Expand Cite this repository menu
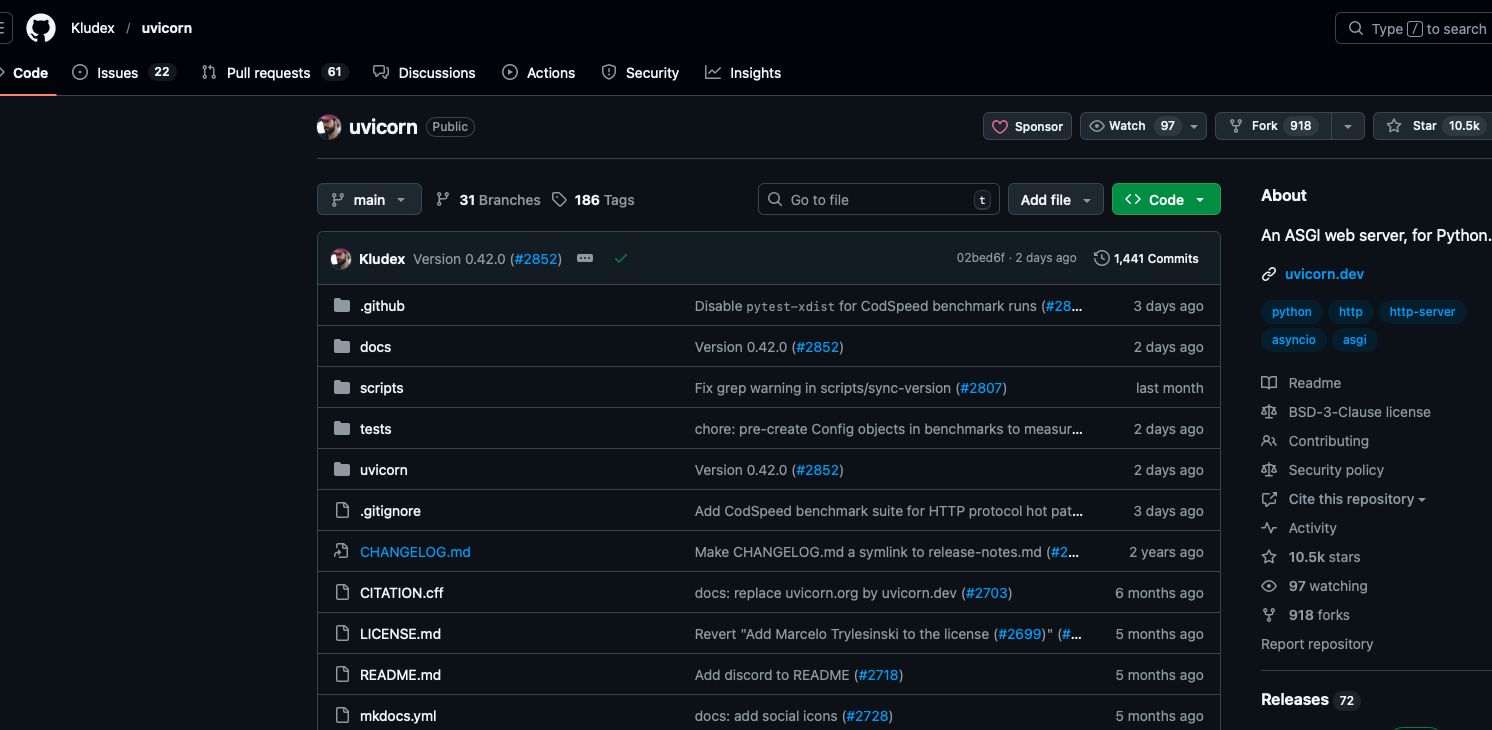Image resolution: width=1492 pixels, height=730 pixels. coord(1356,499)
